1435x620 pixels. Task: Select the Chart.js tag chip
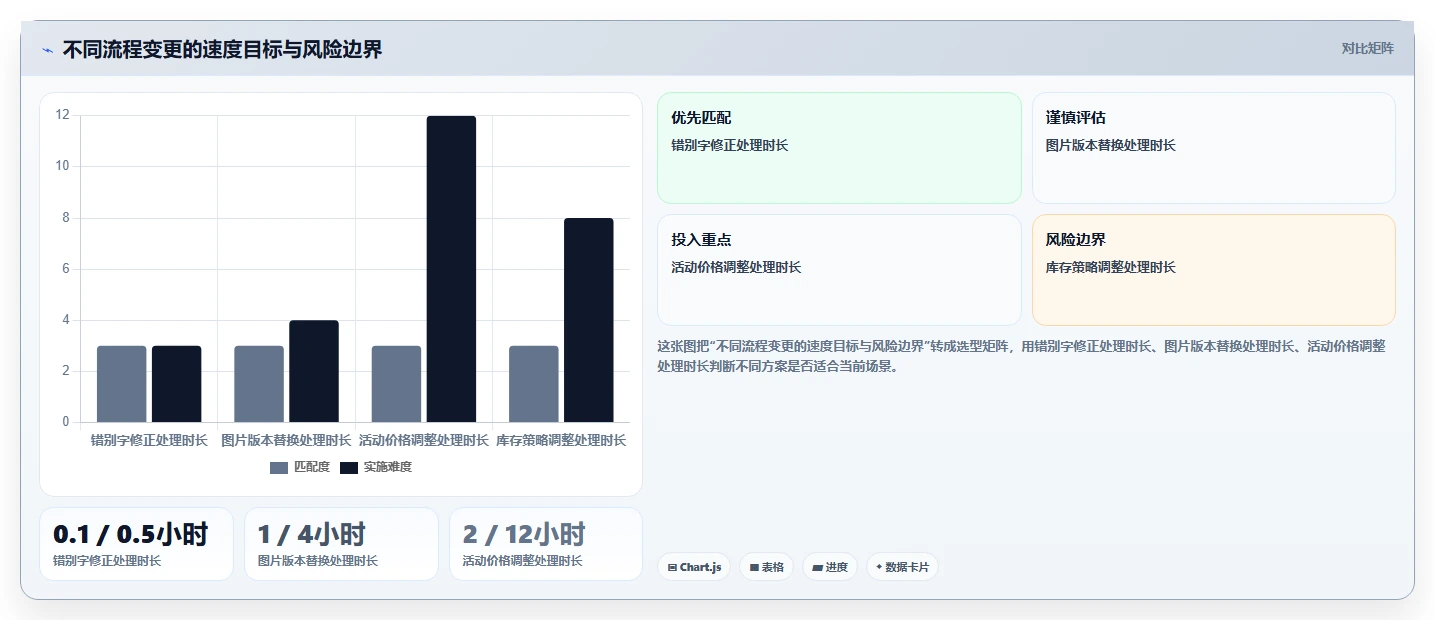coord(694,567)
